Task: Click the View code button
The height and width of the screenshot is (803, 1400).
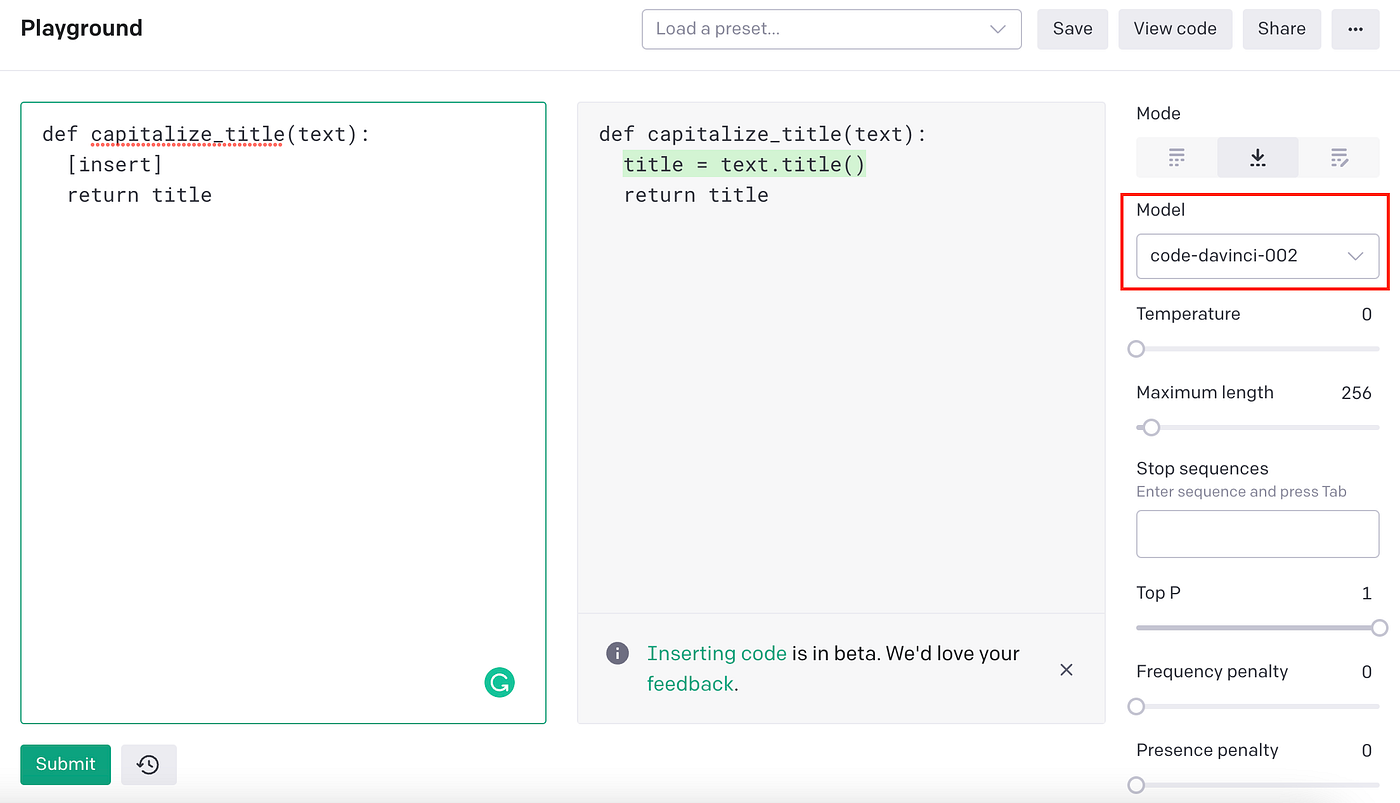Action: [x=1175, y=29]
